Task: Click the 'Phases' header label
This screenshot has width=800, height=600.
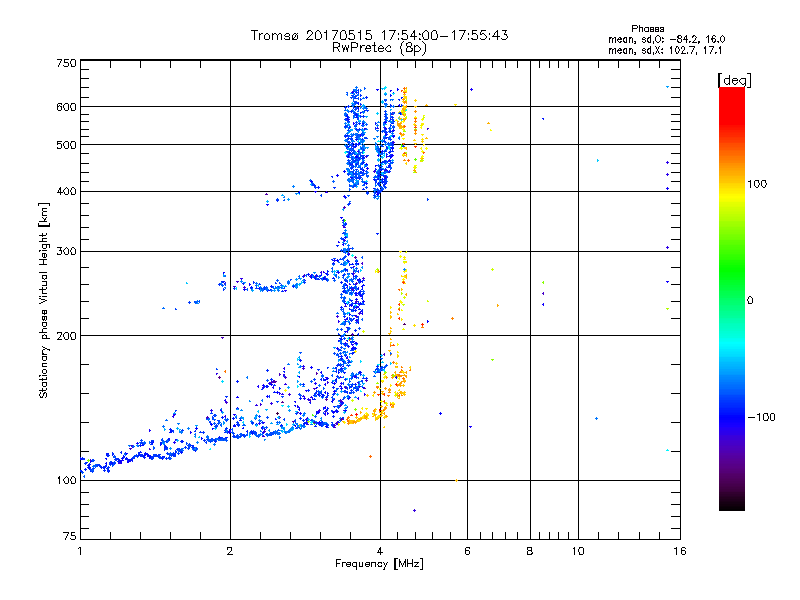Action: click(647, 29)
